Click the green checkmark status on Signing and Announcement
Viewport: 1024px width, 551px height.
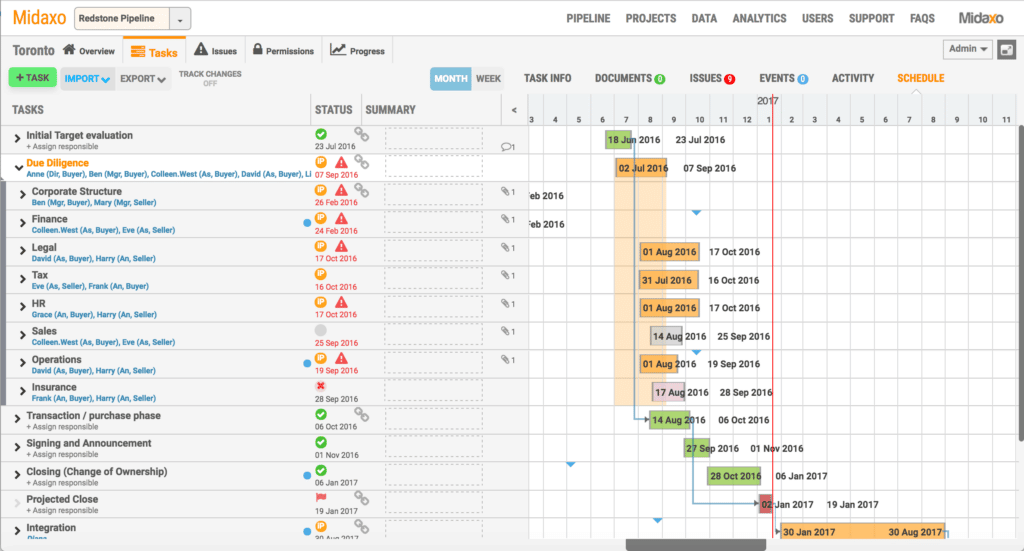(x=321, y=441)
